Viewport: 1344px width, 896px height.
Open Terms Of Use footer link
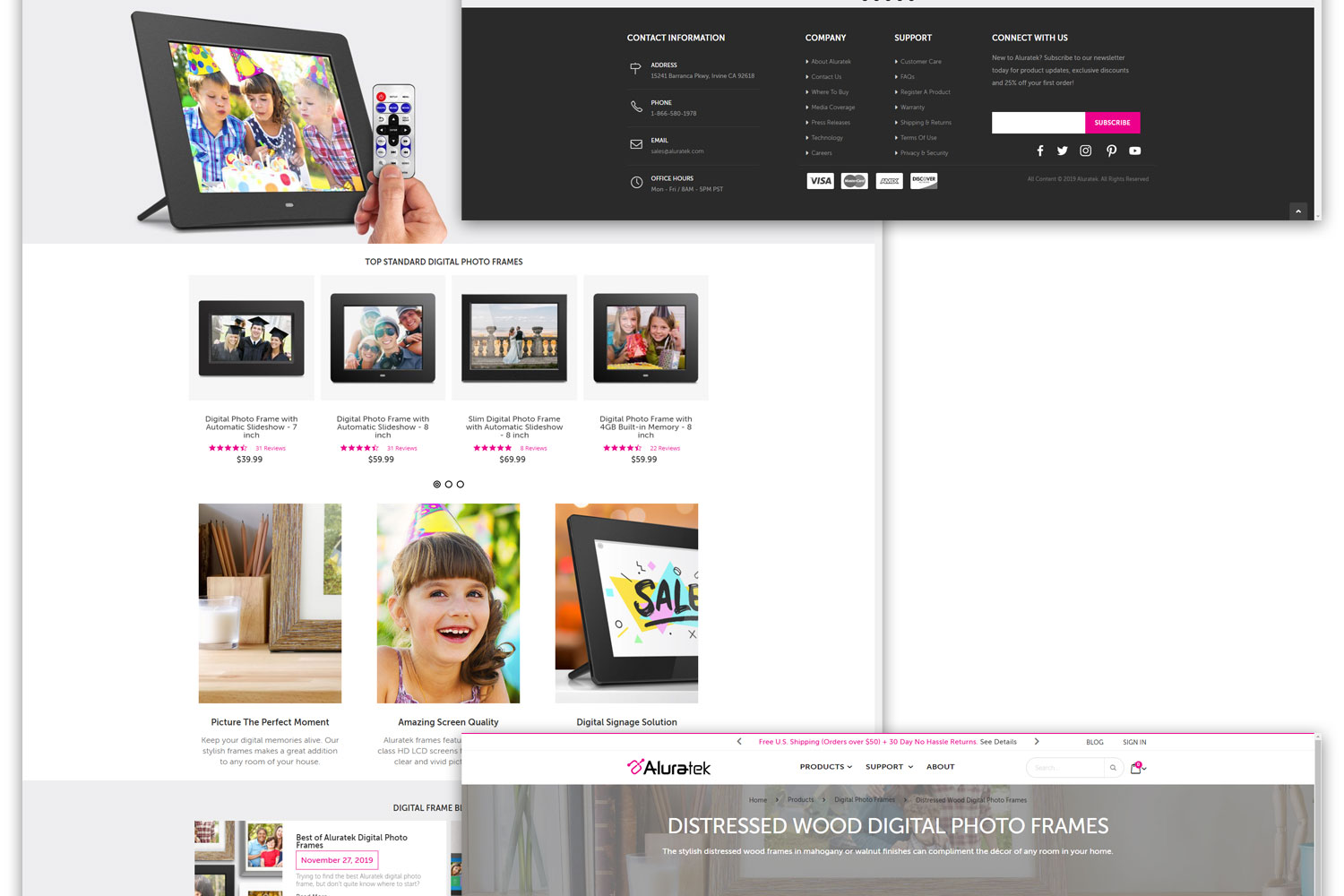(918, 138)
